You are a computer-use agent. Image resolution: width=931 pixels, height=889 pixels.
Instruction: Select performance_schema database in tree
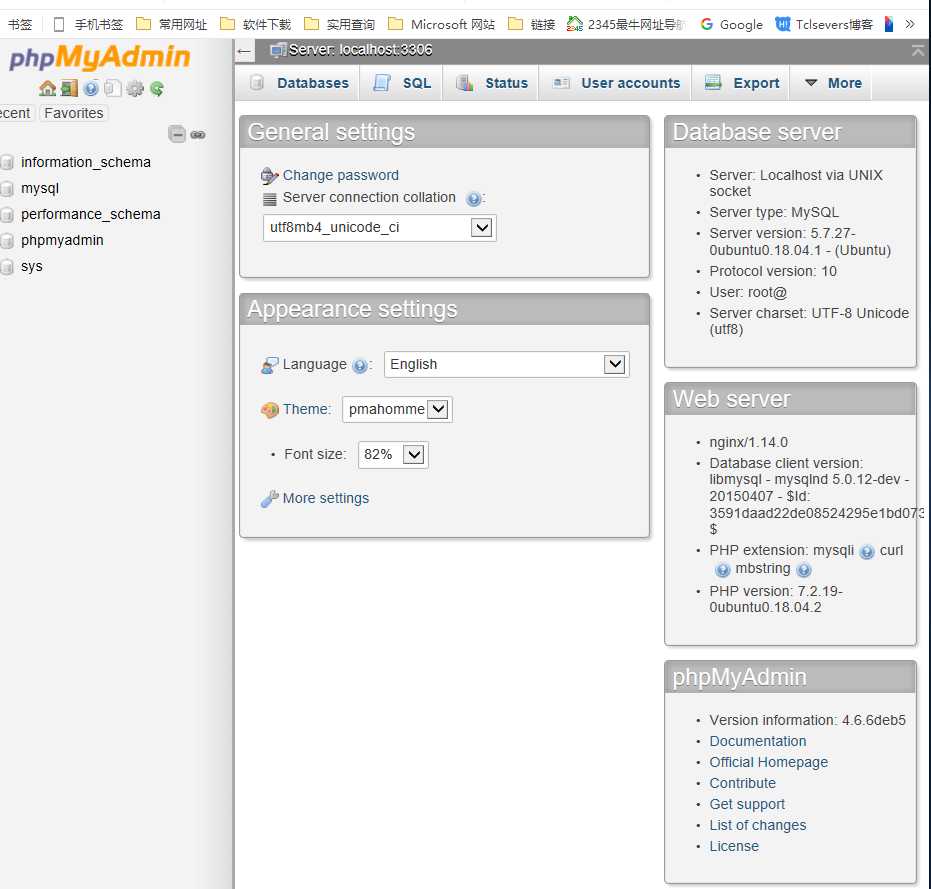(91, 214)
